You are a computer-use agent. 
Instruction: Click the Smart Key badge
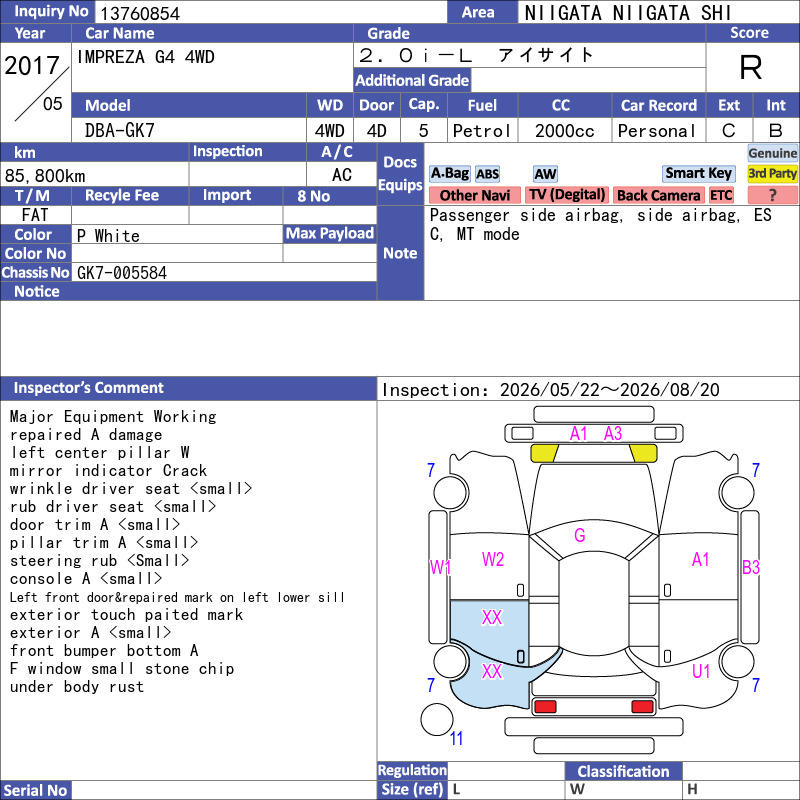[698, 173]
